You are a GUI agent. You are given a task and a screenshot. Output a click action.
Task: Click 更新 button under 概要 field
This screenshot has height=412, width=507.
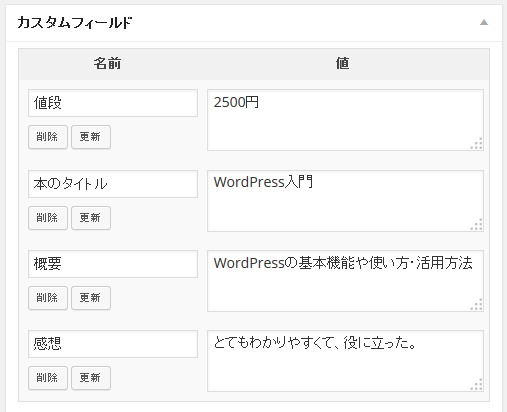91,298
